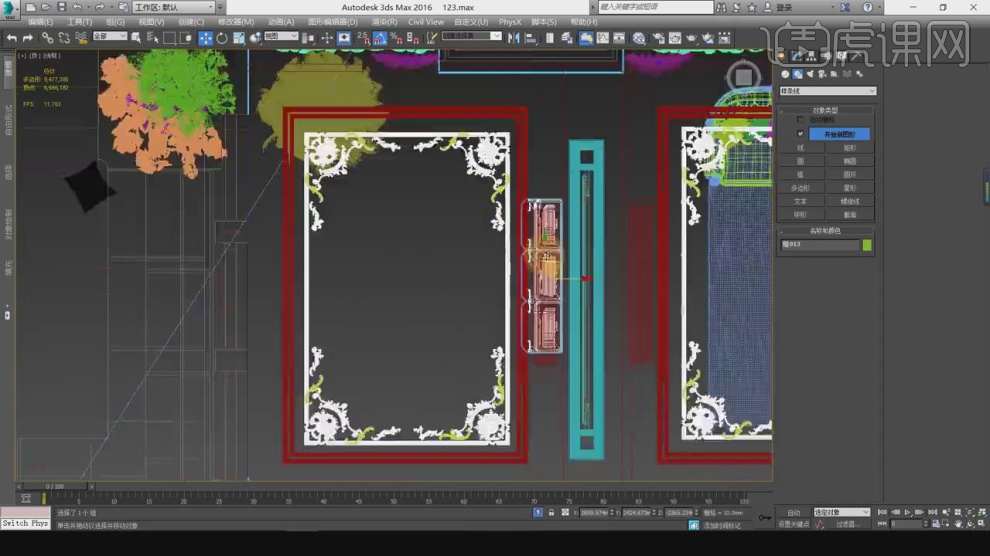Activate the Select and Move tool
Image resolution: width=990 pixels, height=556 pixels.
click(x=205, y=38)
